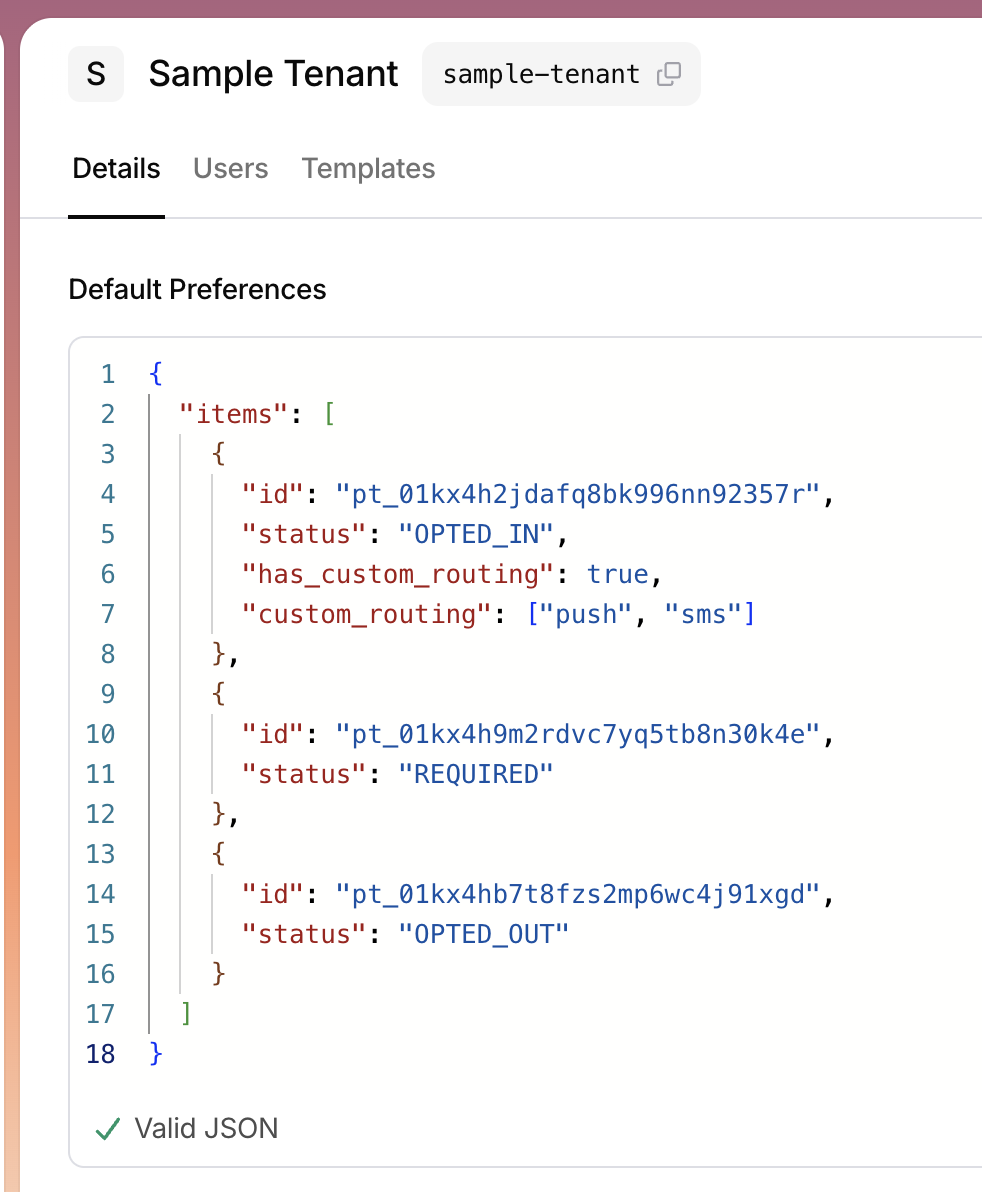Click the id value ending 91xgd
The width and height of the screenshot is (982, 1192).
(x=578, y=894)
